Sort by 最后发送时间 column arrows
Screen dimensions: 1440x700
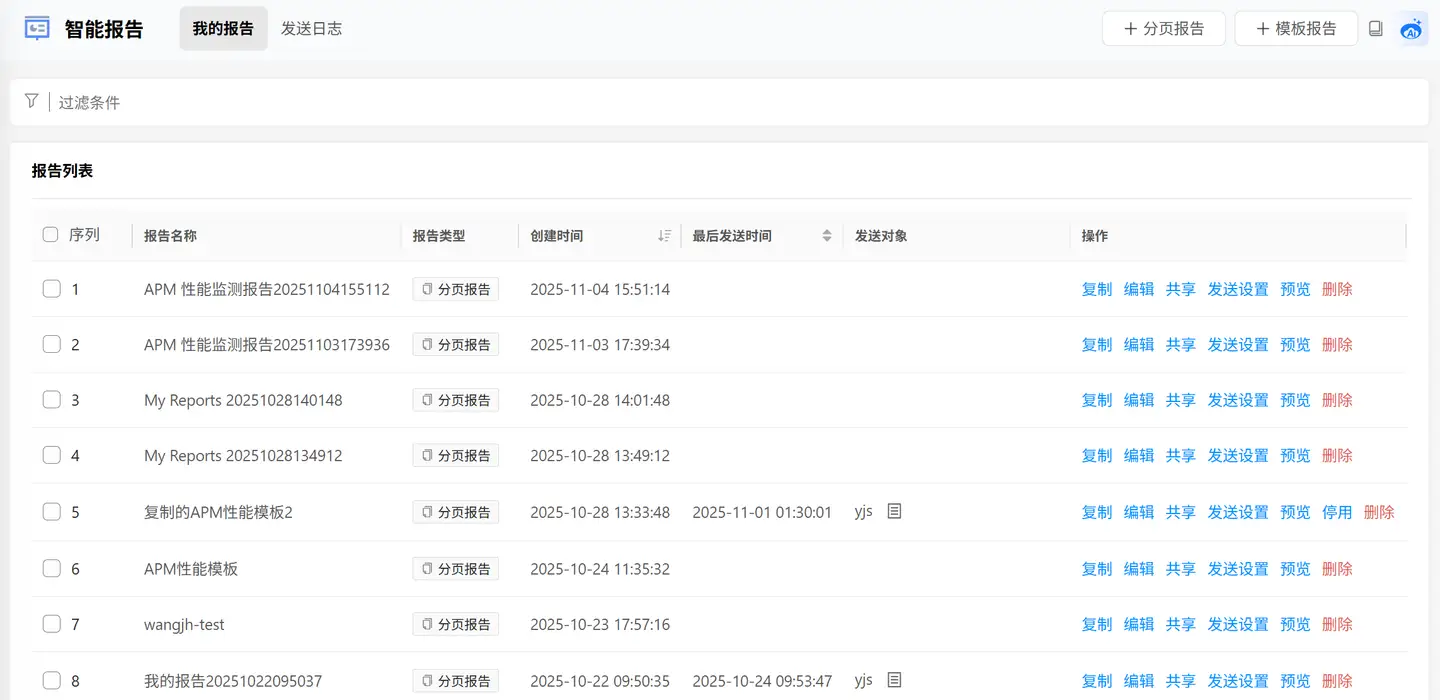pyautogui.click(x=827, y=236)
